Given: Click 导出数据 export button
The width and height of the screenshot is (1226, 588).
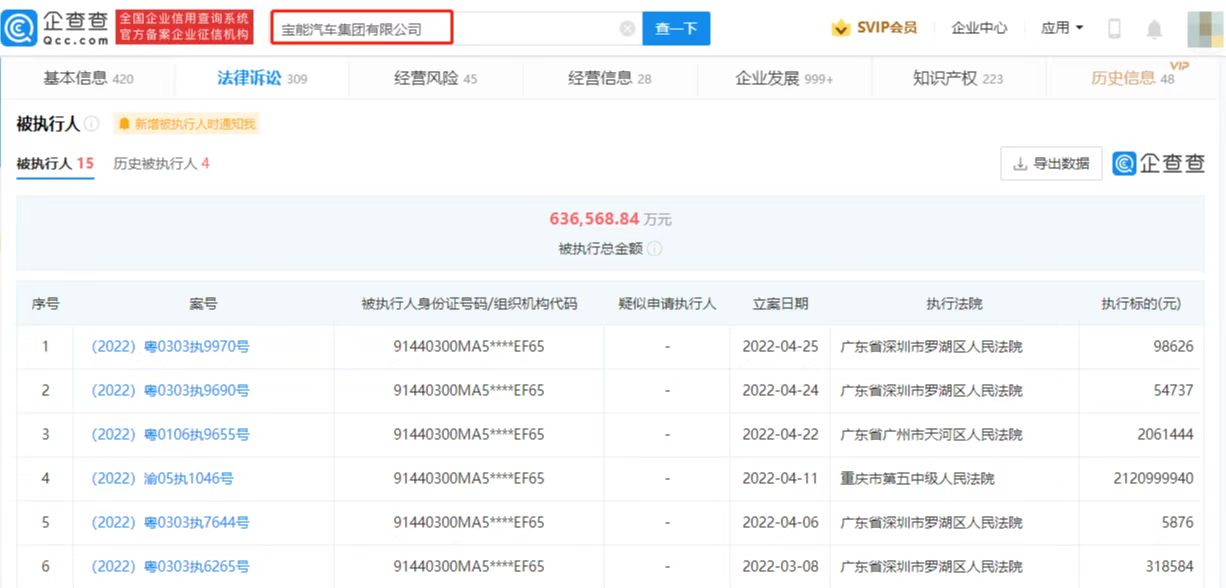Looking at the screenshot, I should pyautogui.click(x=1051, y=163).
